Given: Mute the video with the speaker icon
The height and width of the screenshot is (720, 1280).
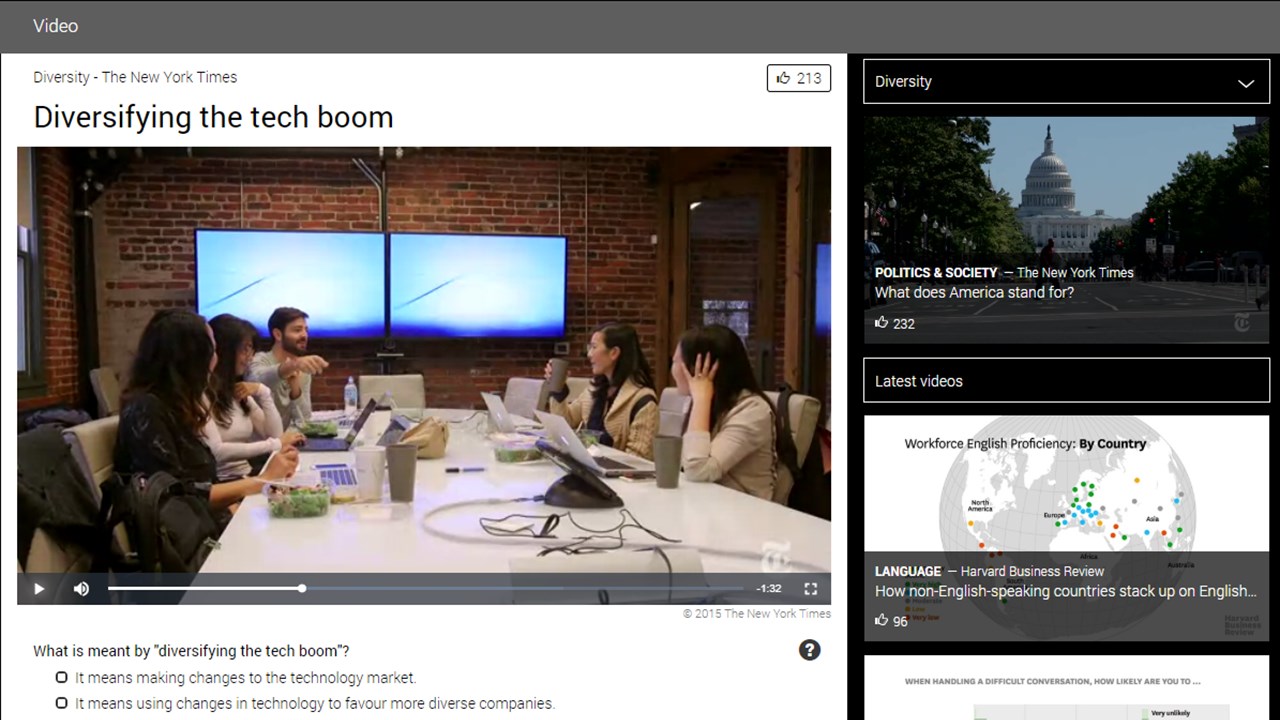Looking at the screenshot, I should click(x=82, y=589).
